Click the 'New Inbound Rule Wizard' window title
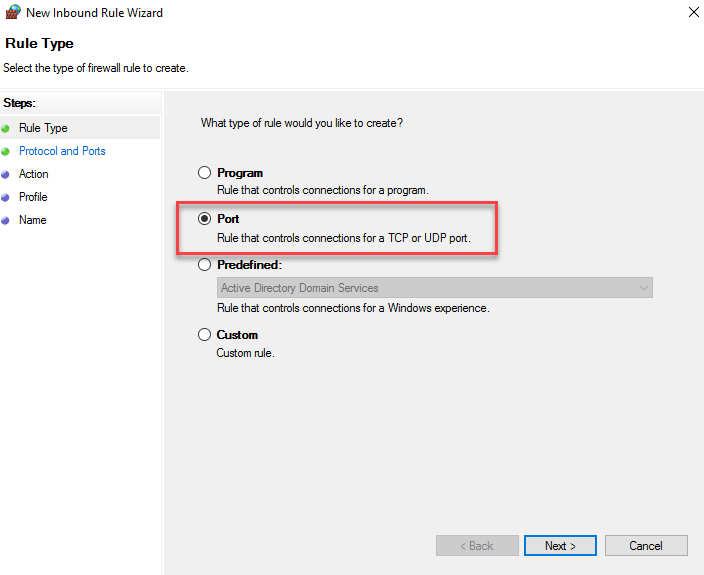The height and width of the screenshot is (575, 704). coord(94,13)
